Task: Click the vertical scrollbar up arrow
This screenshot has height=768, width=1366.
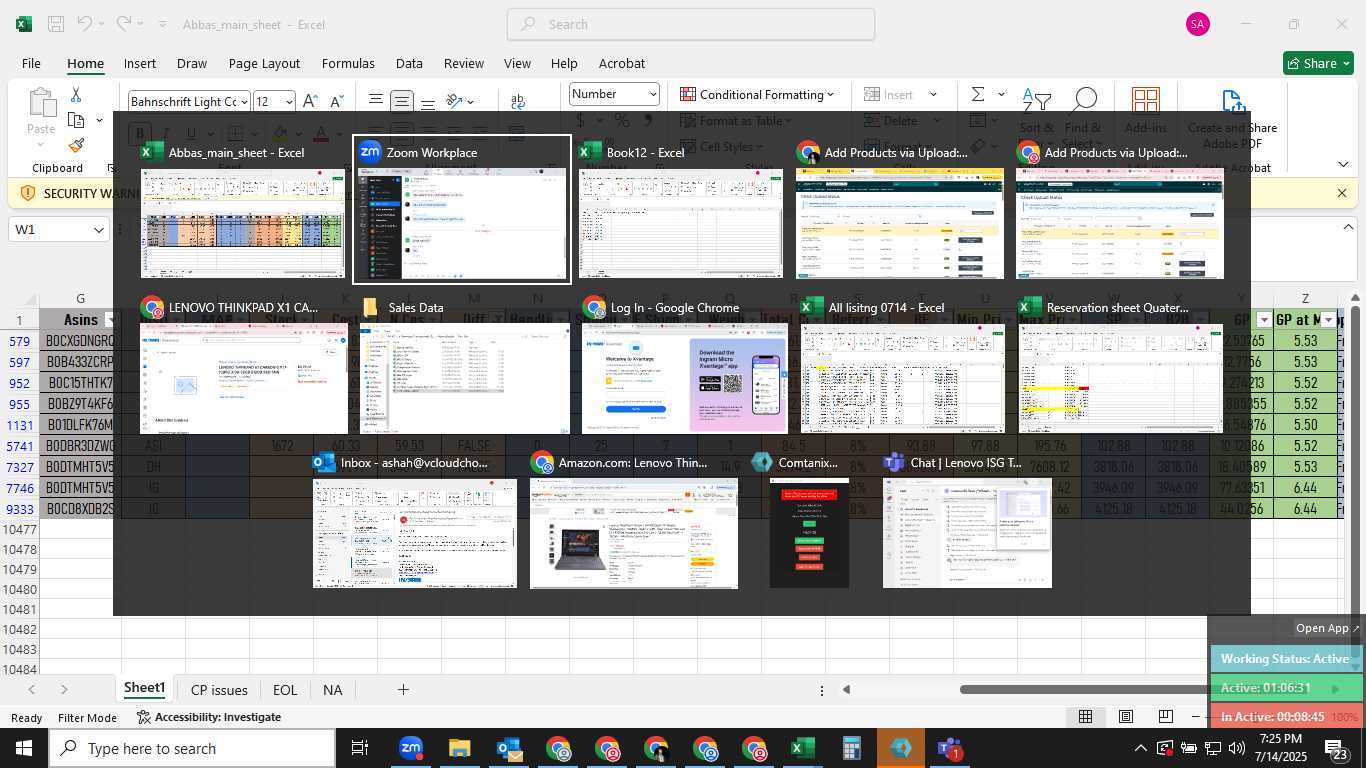Action: point(1357,297)
